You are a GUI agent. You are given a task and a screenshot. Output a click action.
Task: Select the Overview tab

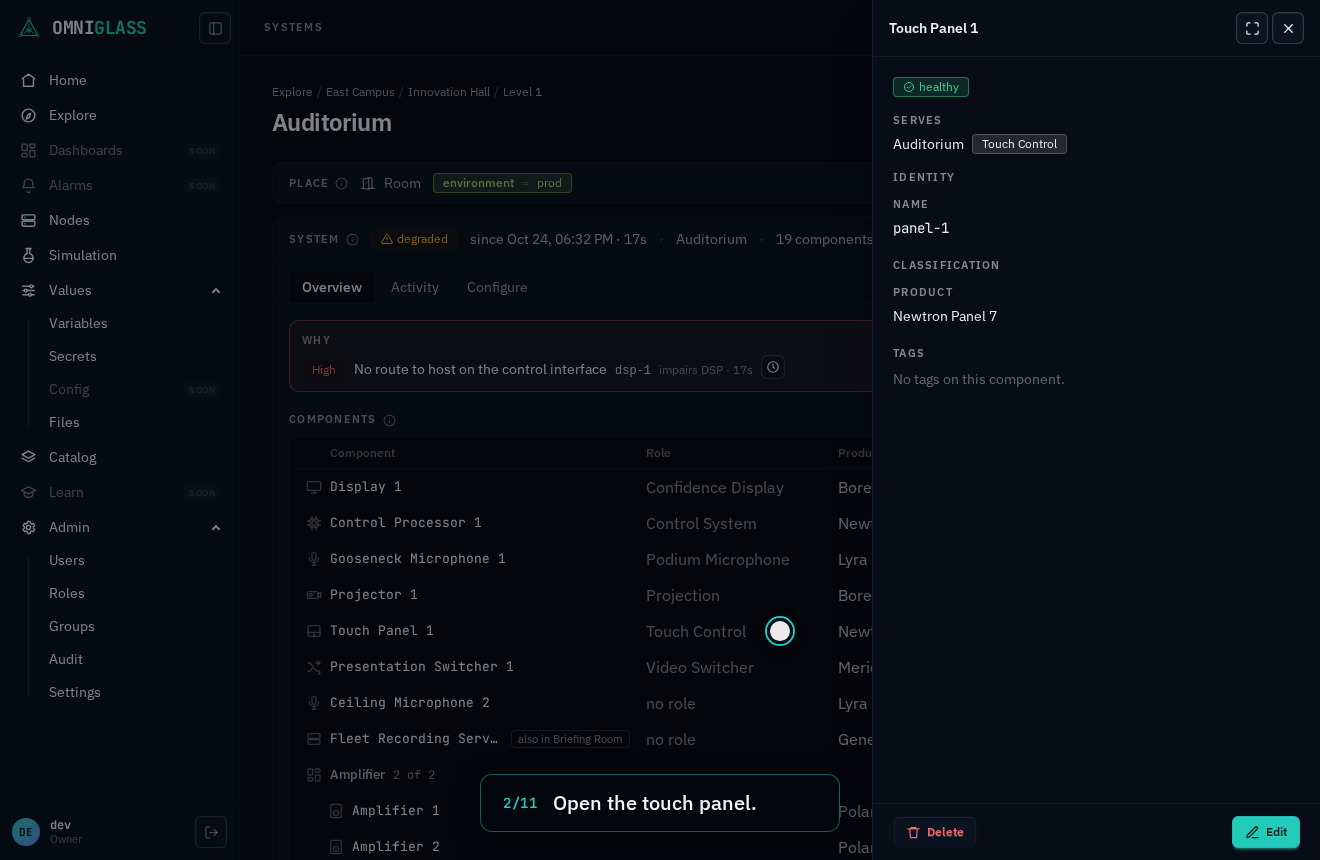click(332, 287)
